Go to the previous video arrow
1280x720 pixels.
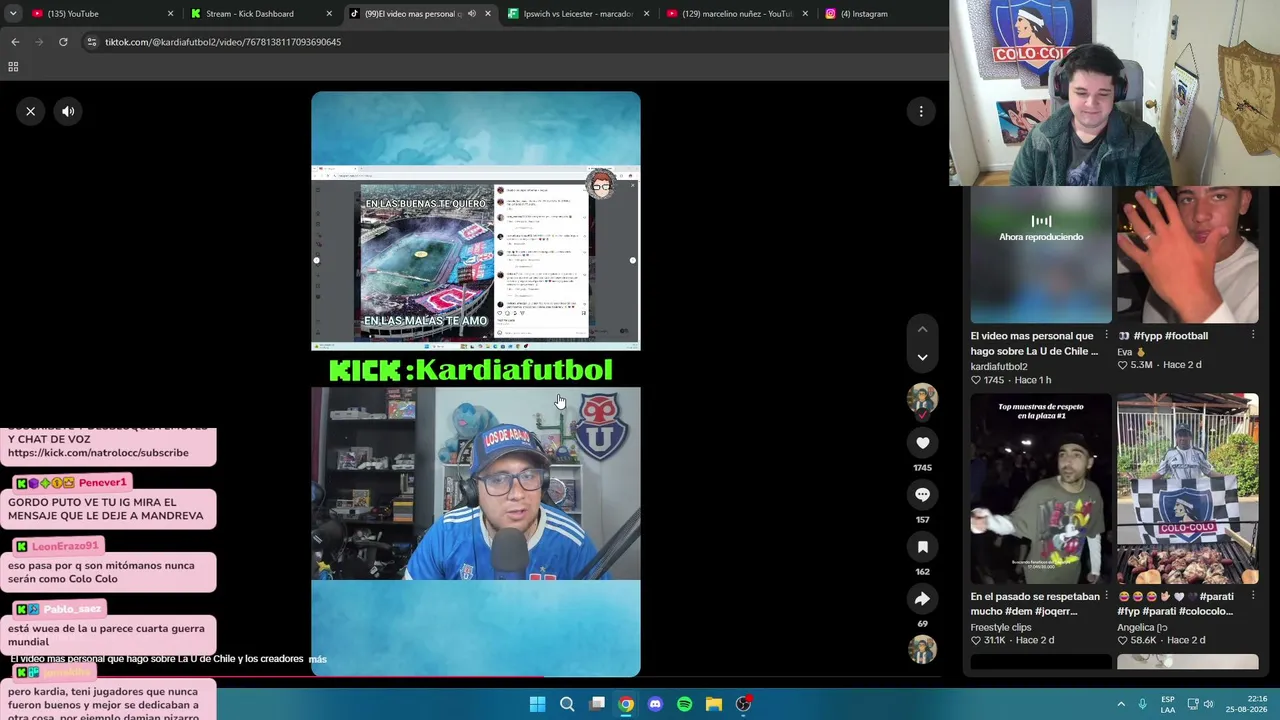coord(922,329)
